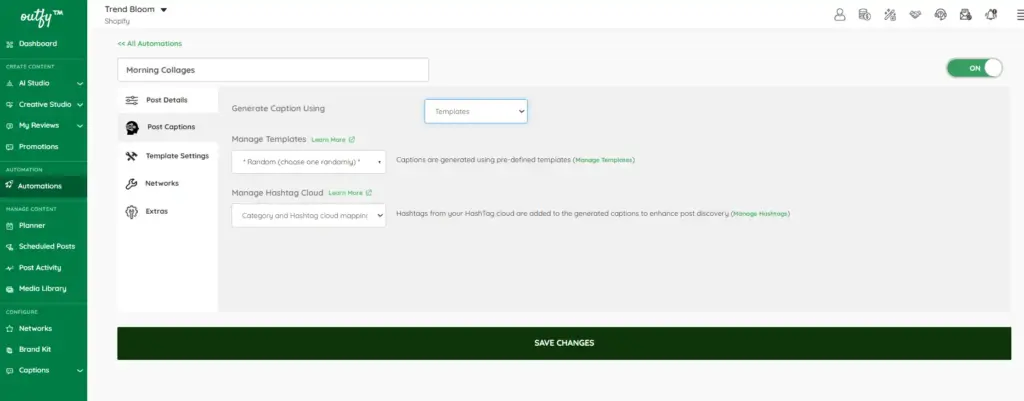Click the magic wand icon in the header
This screenshot has height=401, width=1024.
(890, 14)
